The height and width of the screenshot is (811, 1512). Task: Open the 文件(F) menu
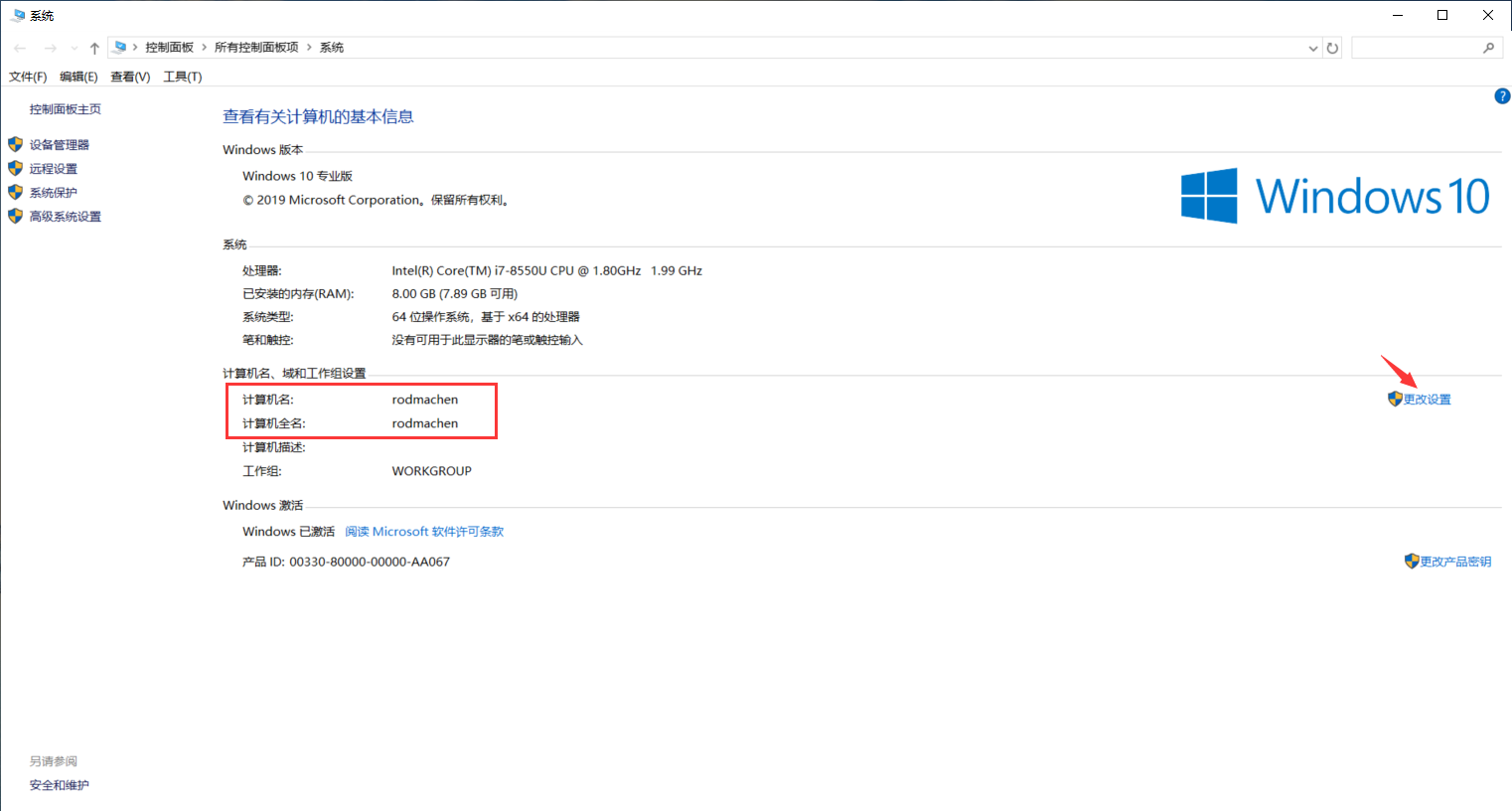tap(28, 77)
